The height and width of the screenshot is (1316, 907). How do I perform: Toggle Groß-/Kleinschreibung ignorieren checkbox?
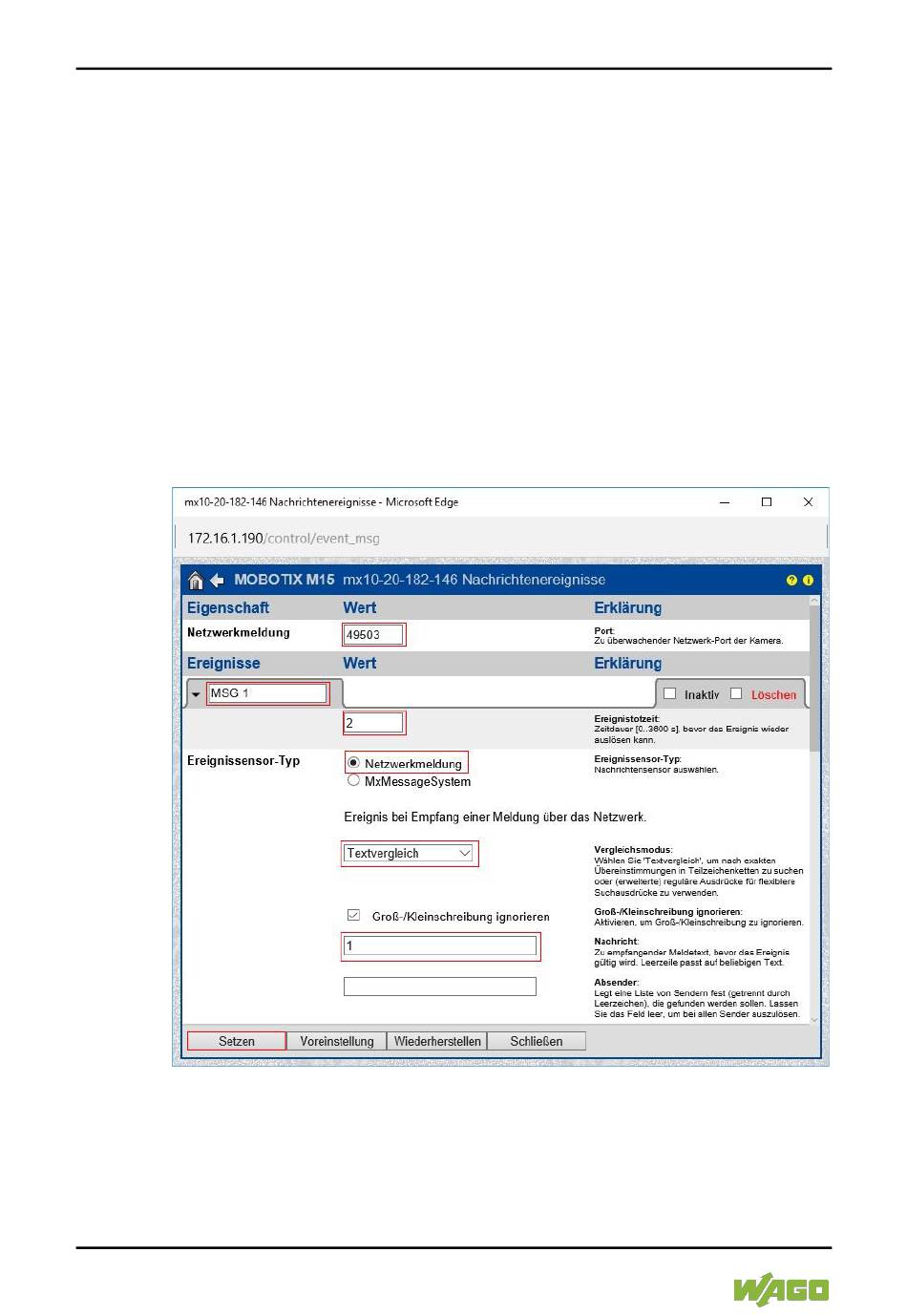(x=353, y=915)
